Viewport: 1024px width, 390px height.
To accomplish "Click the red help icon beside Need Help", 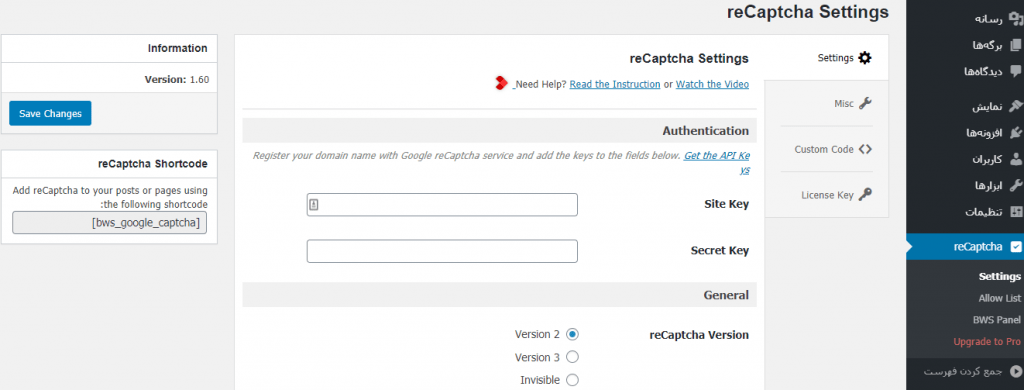I will (x=502, y=84).
